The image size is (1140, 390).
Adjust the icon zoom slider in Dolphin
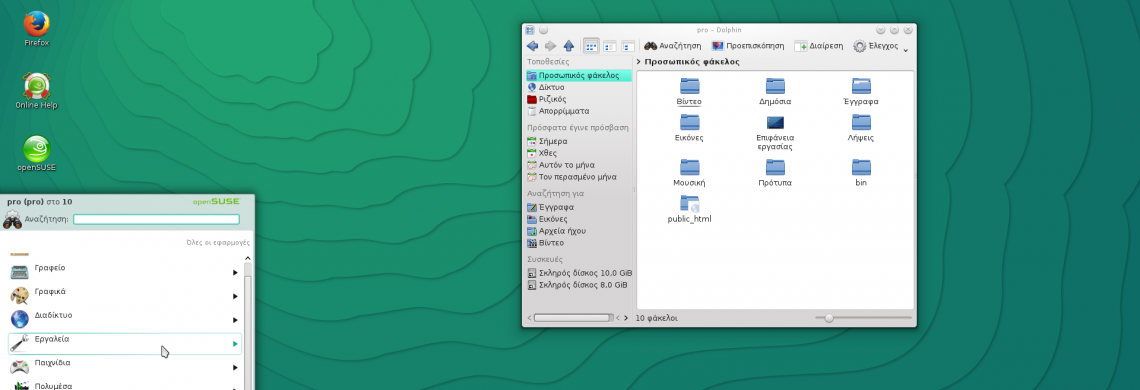pos(863,318)
